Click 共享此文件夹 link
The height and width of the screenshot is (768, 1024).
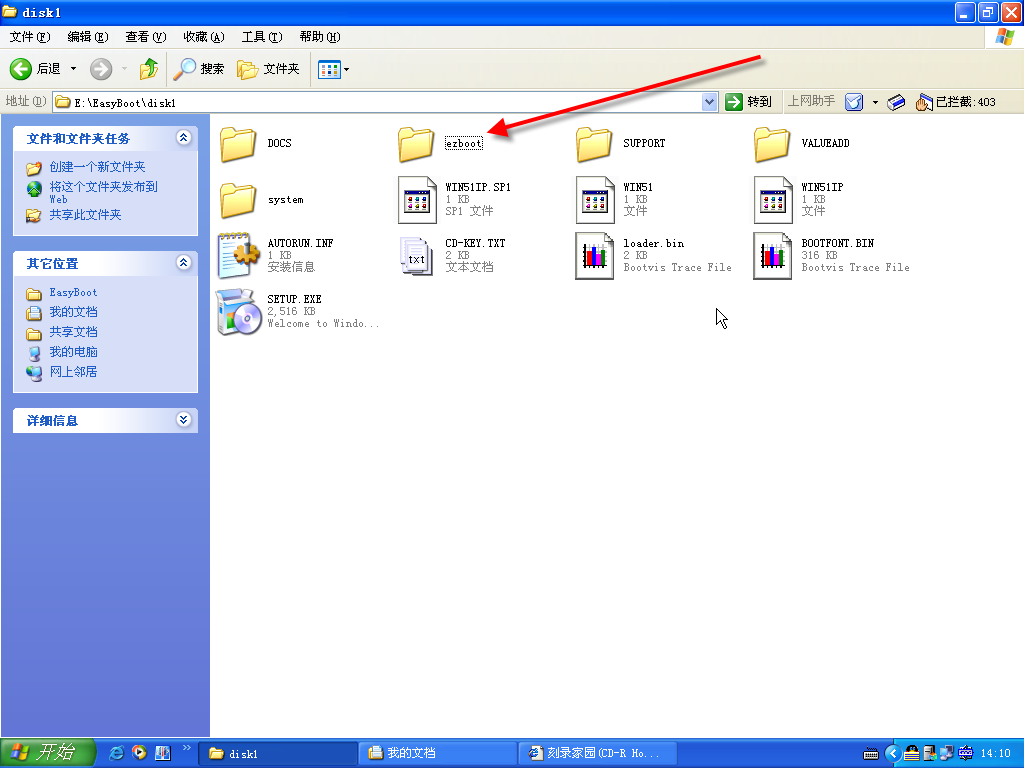[x=86, y=215]
